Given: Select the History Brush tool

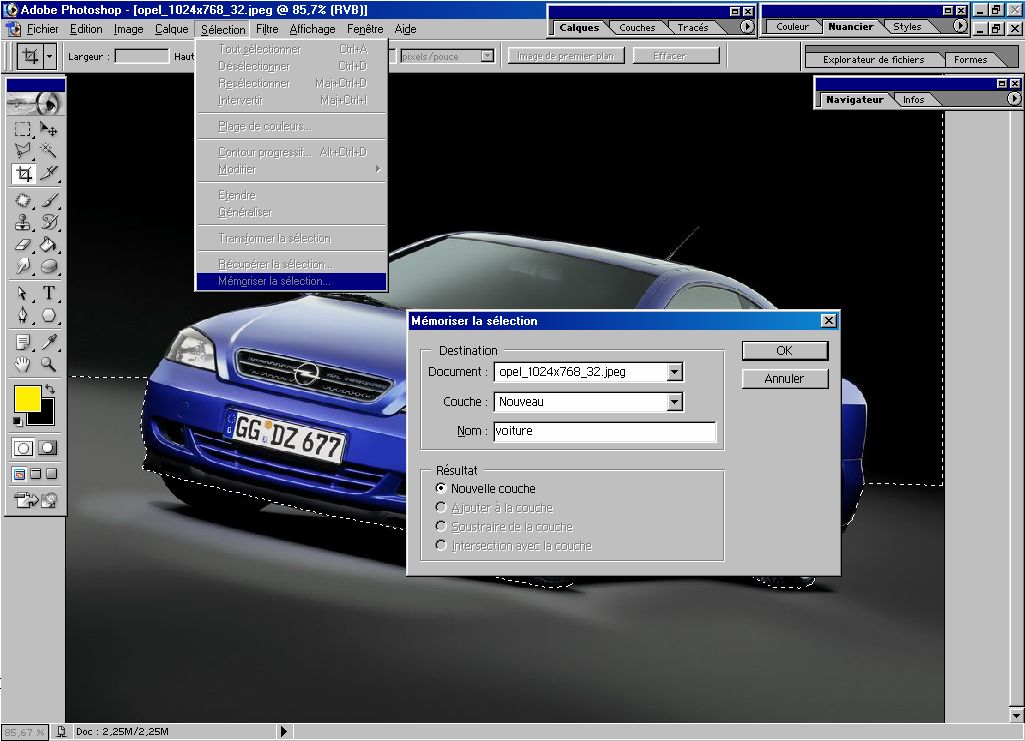Looking at the screenshot, I should [48, 222].
